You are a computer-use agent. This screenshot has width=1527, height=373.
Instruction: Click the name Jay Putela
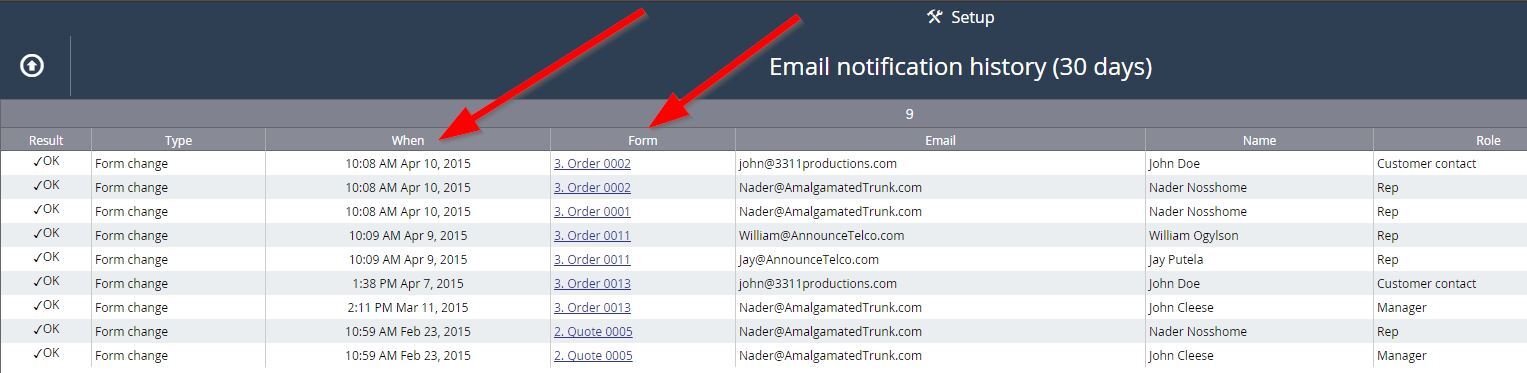point(1176,259)
